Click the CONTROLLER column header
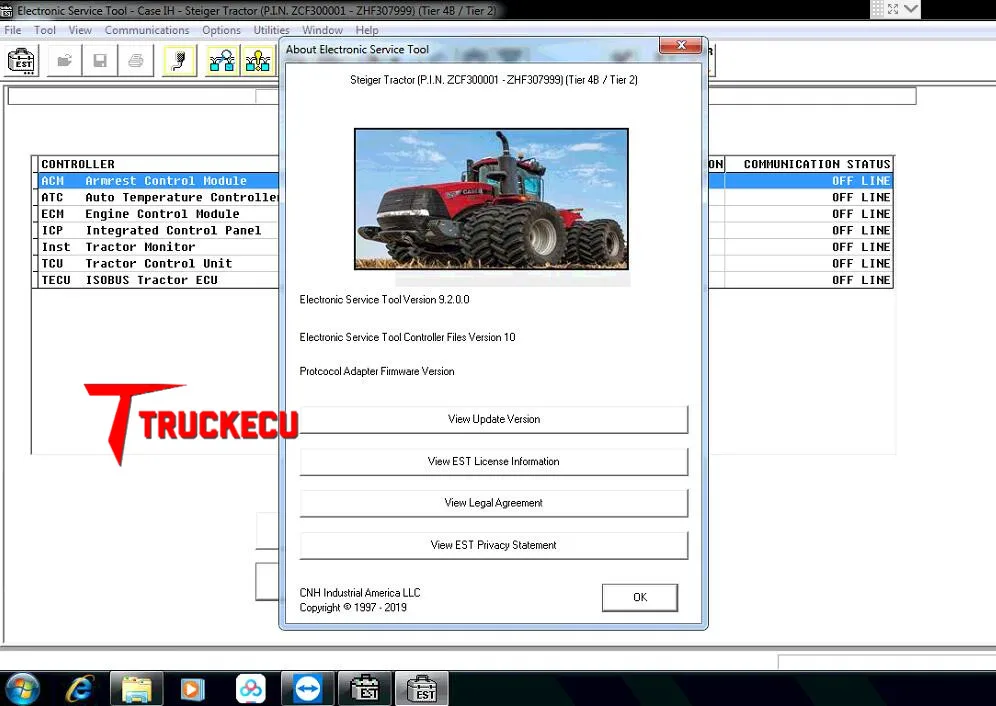 [x=159, y=164]
